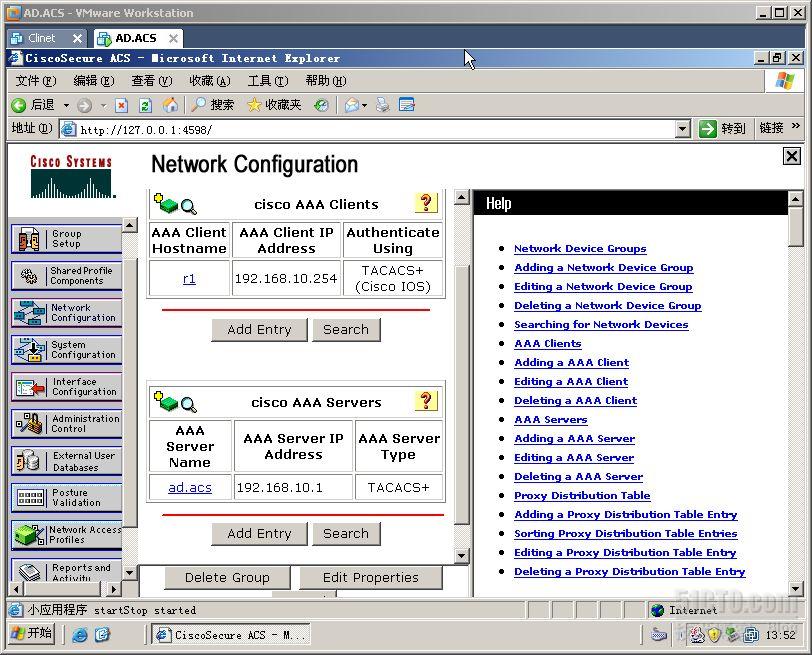
Task: Click CiscoSecure ACS taskbar button
Action: [x=231, y=634]
